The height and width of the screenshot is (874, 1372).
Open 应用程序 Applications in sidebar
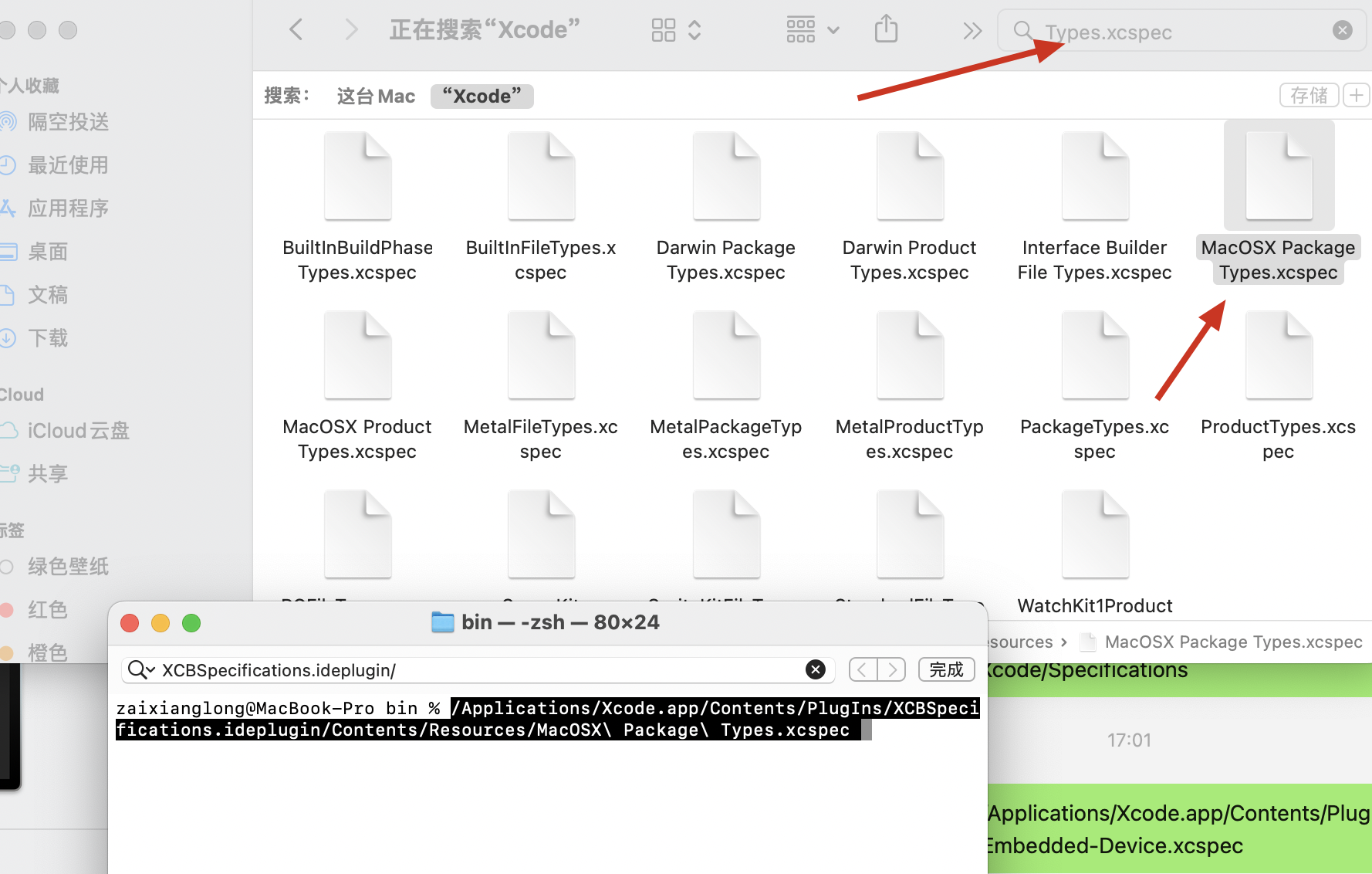68,208
